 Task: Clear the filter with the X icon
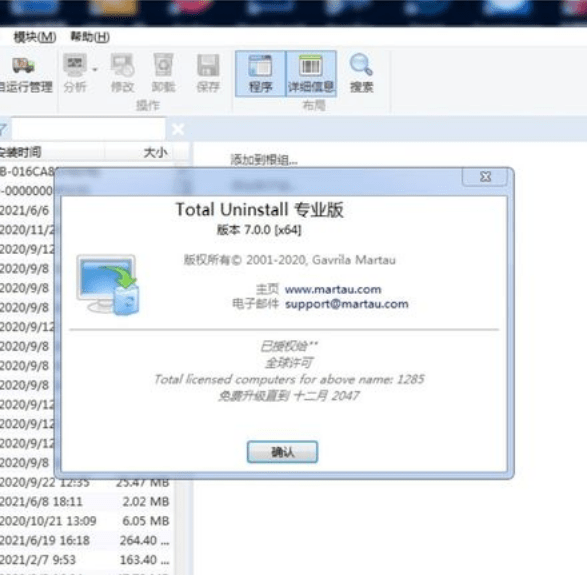(178, 130)
